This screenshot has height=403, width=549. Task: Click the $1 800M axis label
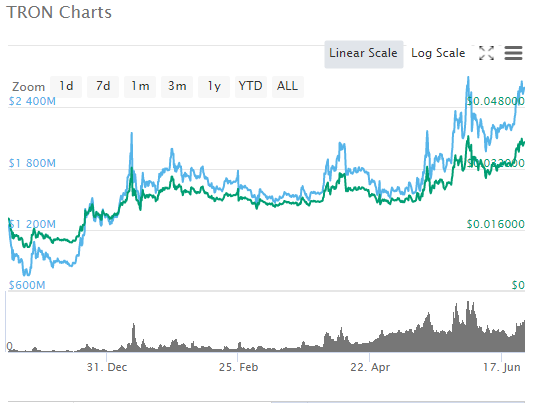click(x=32, y=163)
